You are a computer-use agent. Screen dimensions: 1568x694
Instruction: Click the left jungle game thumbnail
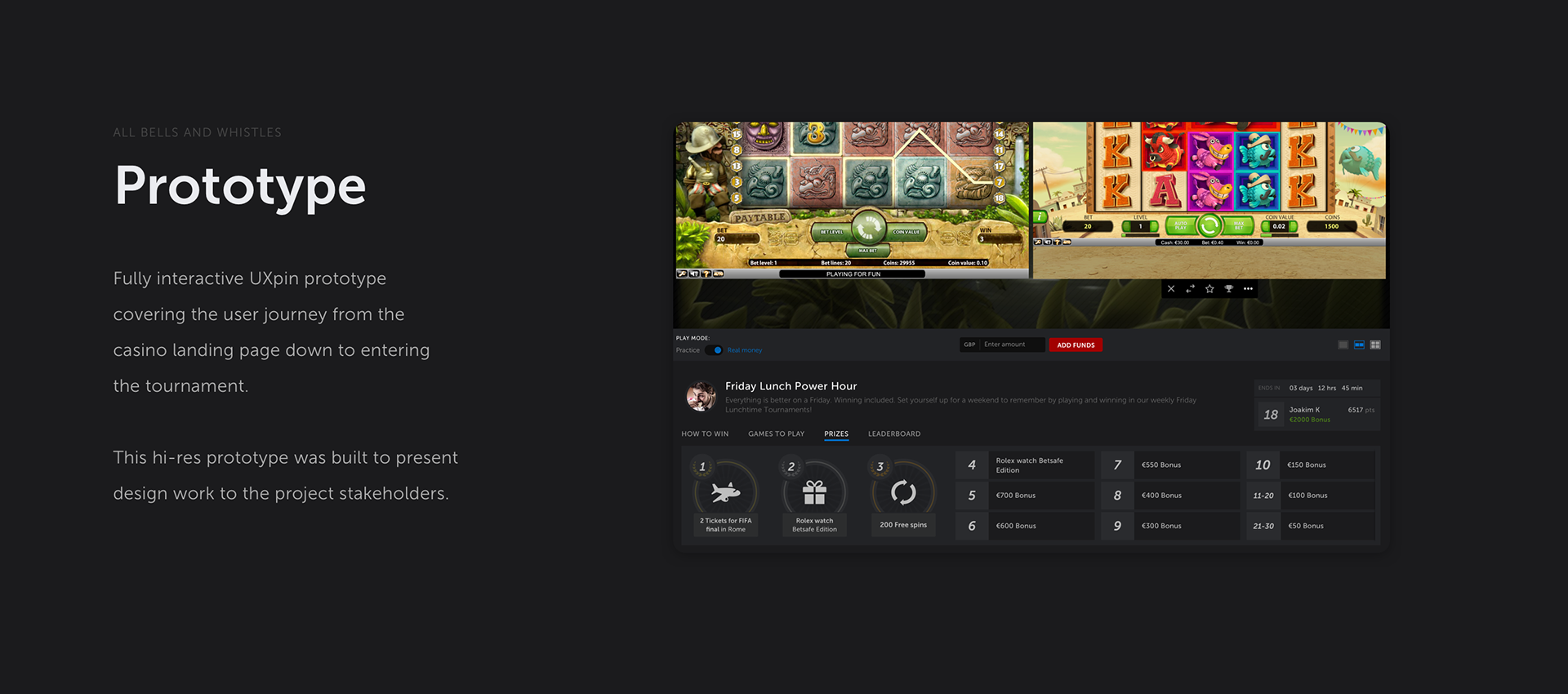click(x=851, y=200)
